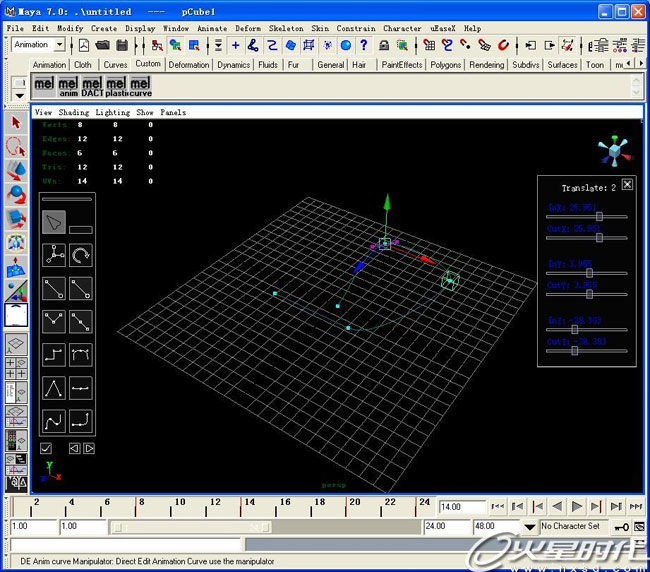Click the view cube axis gizmo
Image resolution: width=650 pixels, height=572 pixels.
point(614,150)
